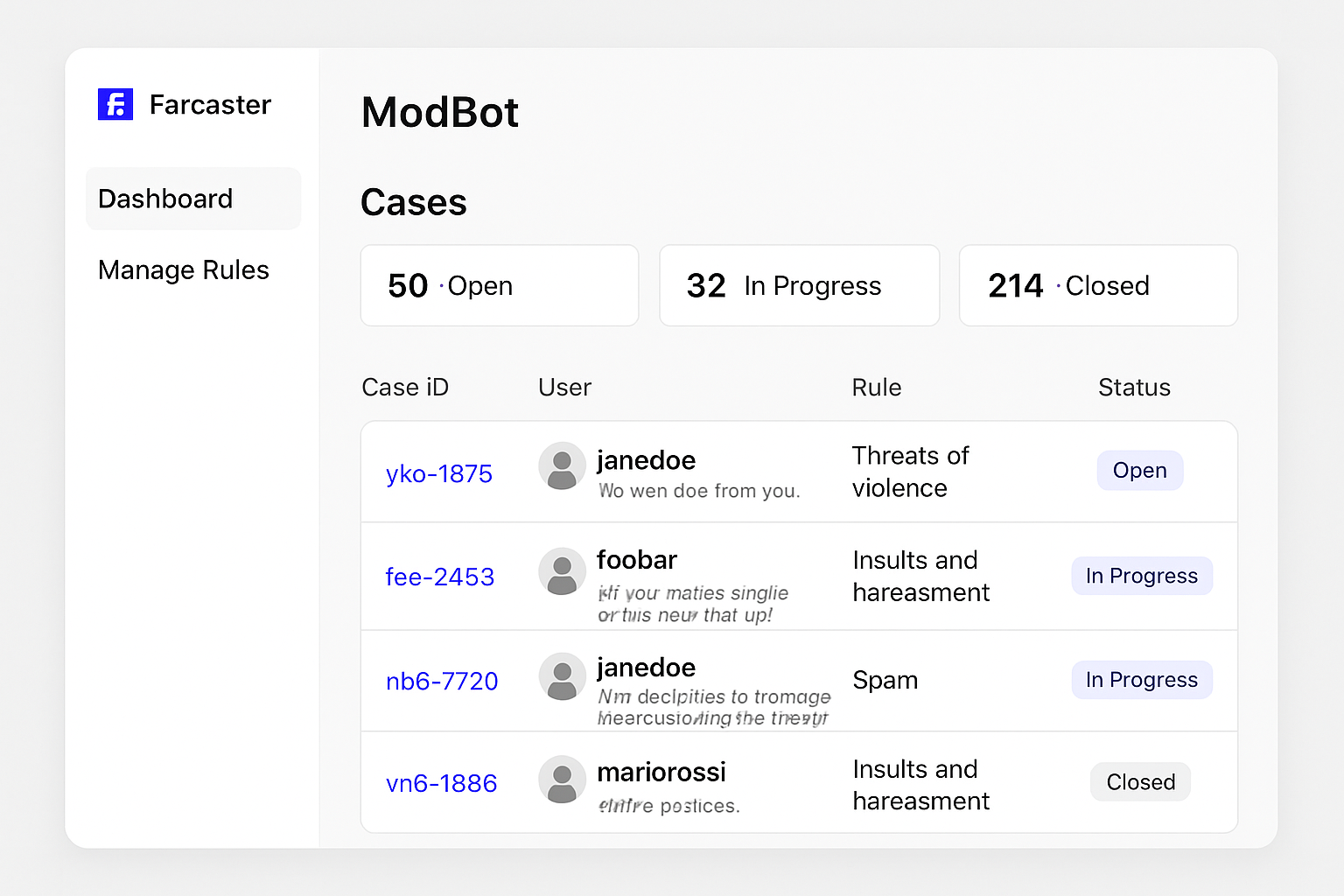Click mariorossi's avatar icon

[x=562, y=780]
